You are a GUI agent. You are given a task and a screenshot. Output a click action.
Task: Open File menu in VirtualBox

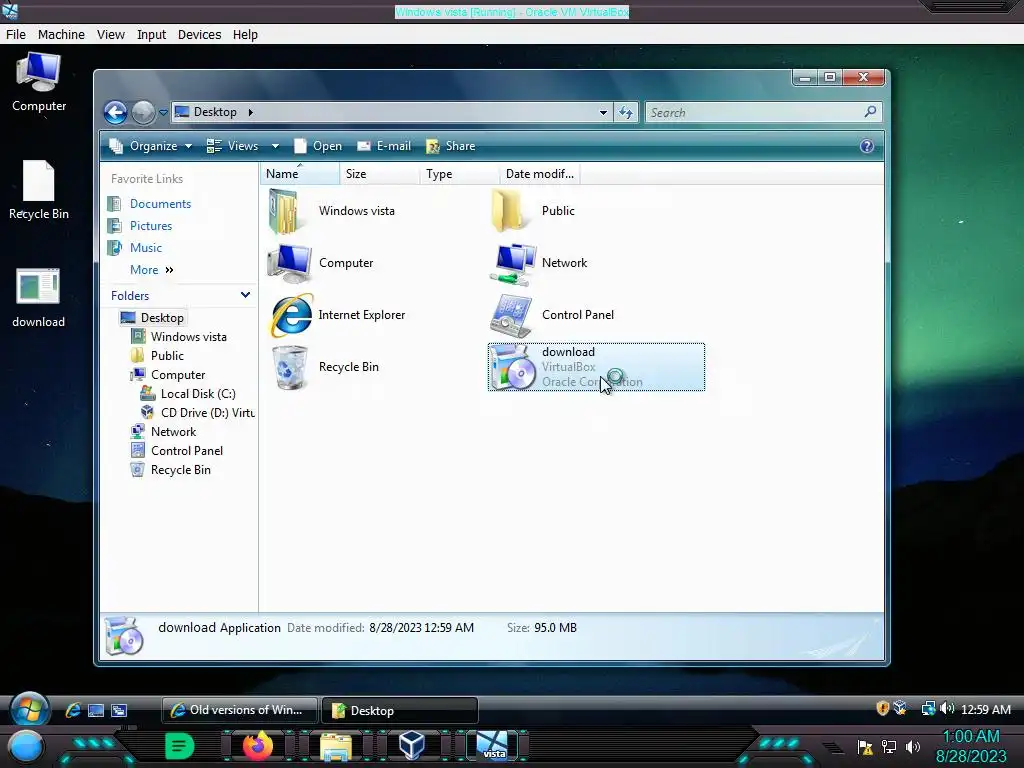click(16, 35)
